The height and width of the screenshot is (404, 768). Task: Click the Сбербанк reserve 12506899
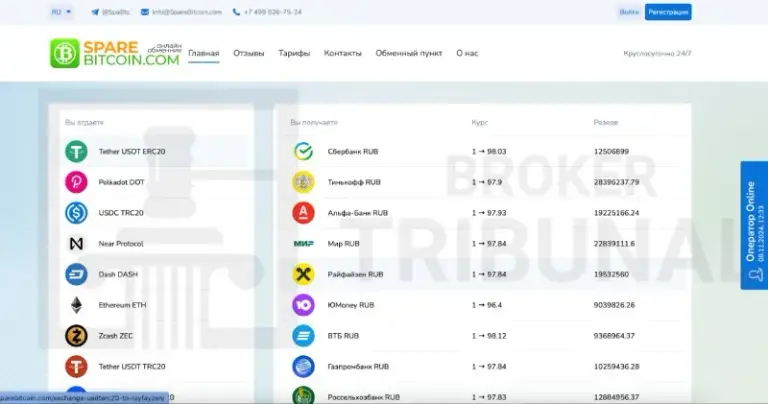click(611, 152)
